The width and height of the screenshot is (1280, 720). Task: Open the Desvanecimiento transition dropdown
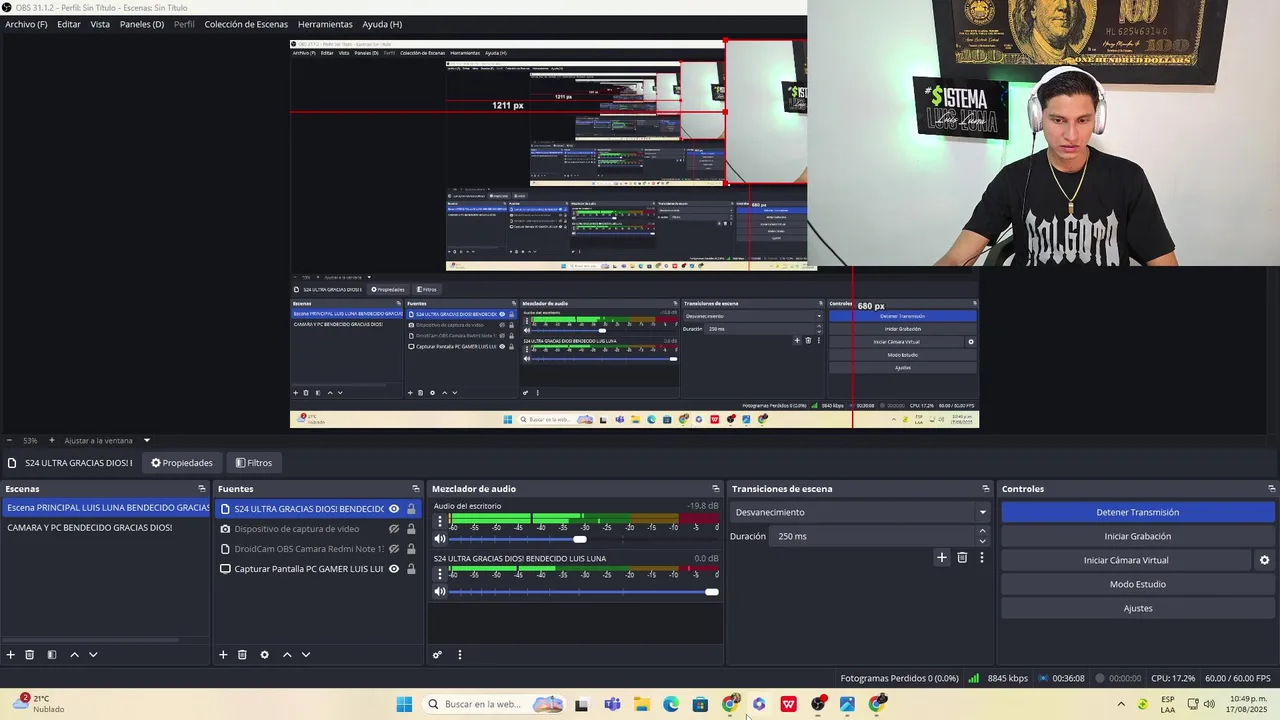[860, 512]
